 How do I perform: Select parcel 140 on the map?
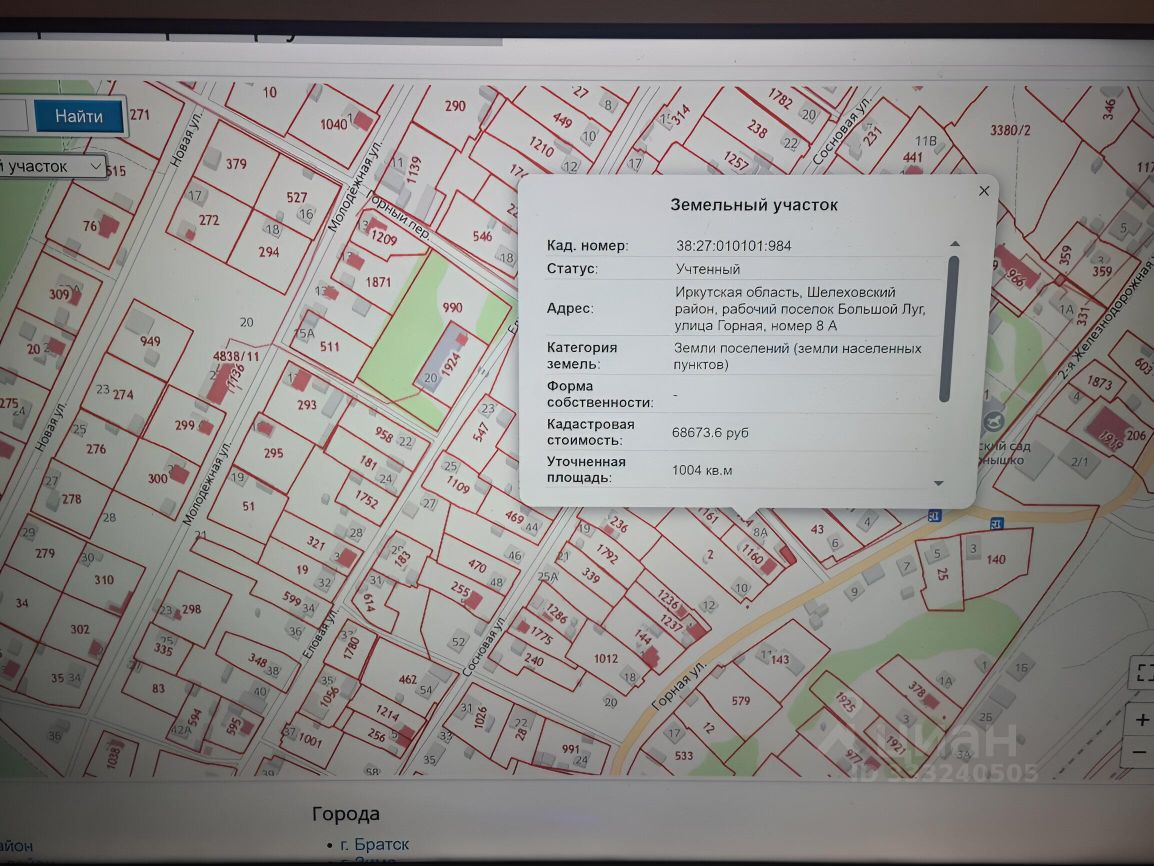pos(996,559)
